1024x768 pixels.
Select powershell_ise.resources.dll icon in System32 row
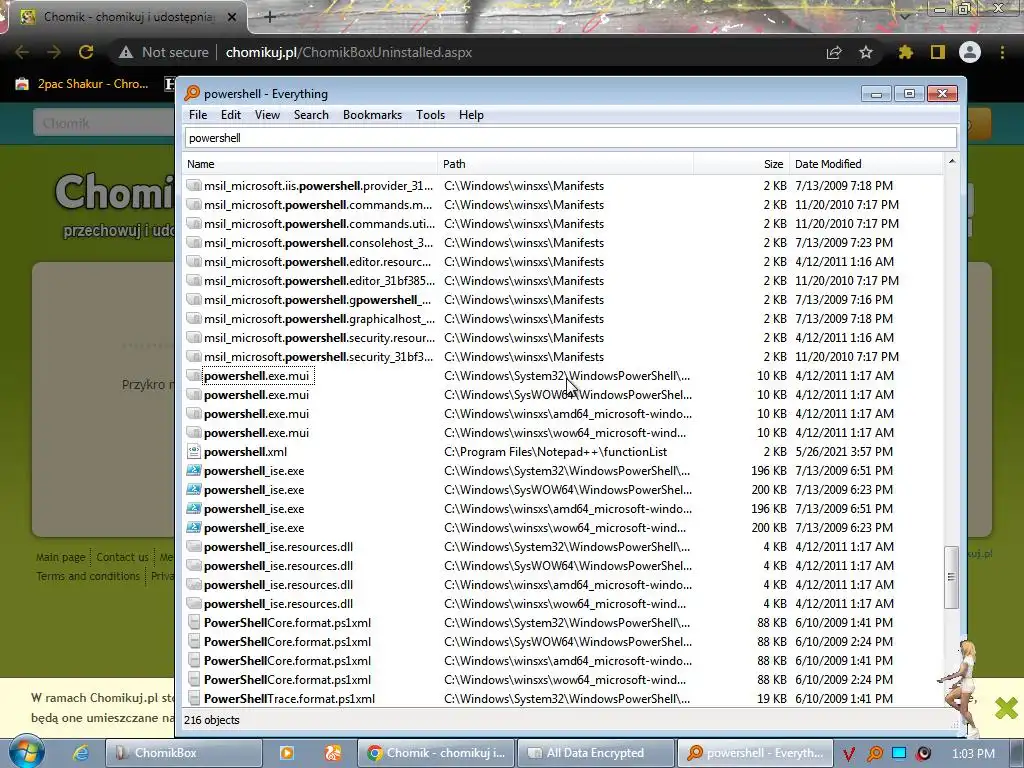(193, 547)
